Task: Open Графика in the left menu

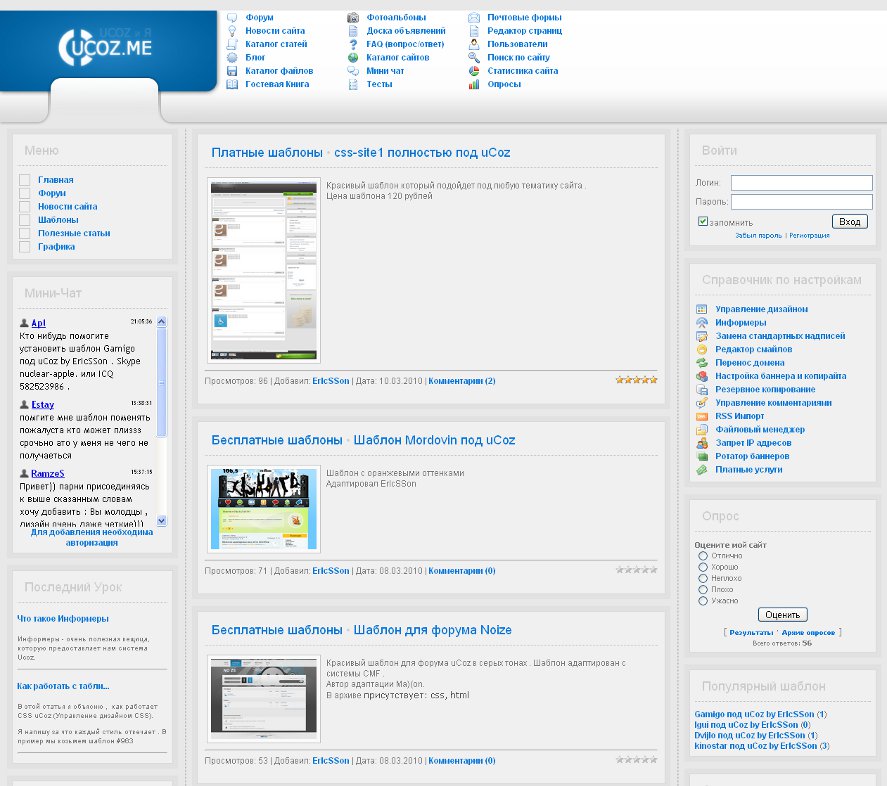Action: click(x=57, y=247)
